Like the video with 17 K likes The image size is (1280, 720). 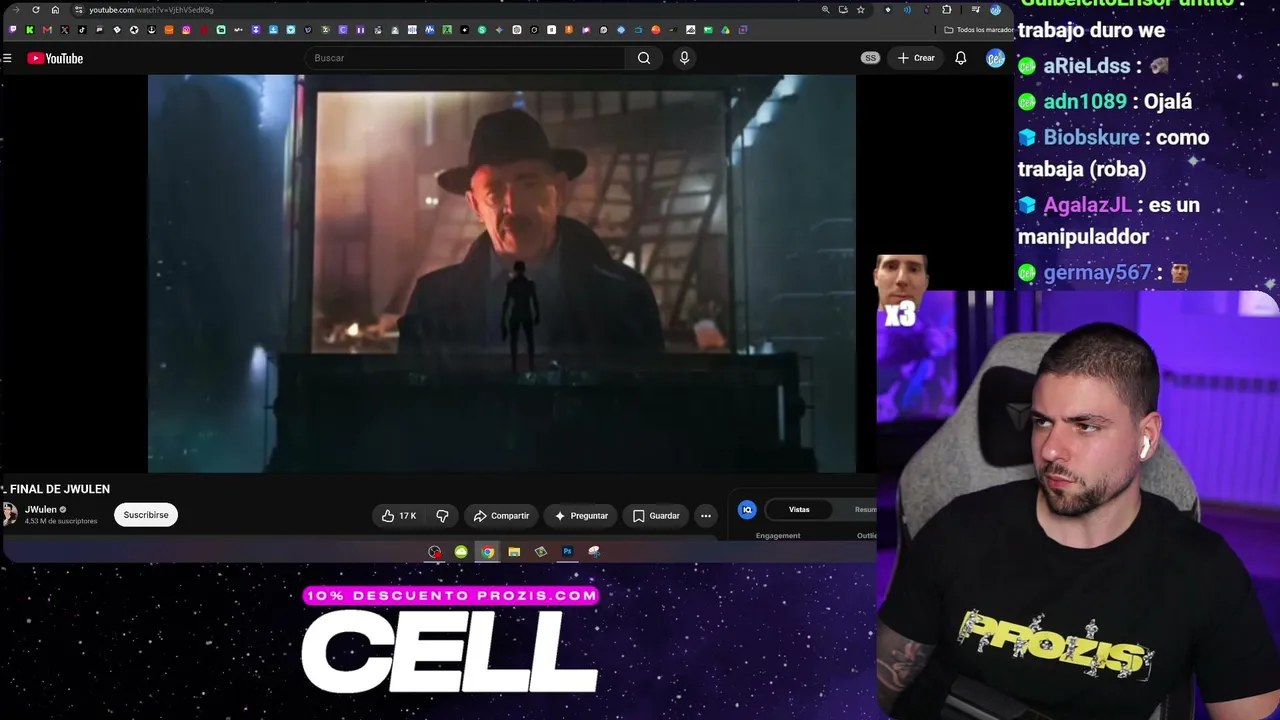tap(398, 516)
